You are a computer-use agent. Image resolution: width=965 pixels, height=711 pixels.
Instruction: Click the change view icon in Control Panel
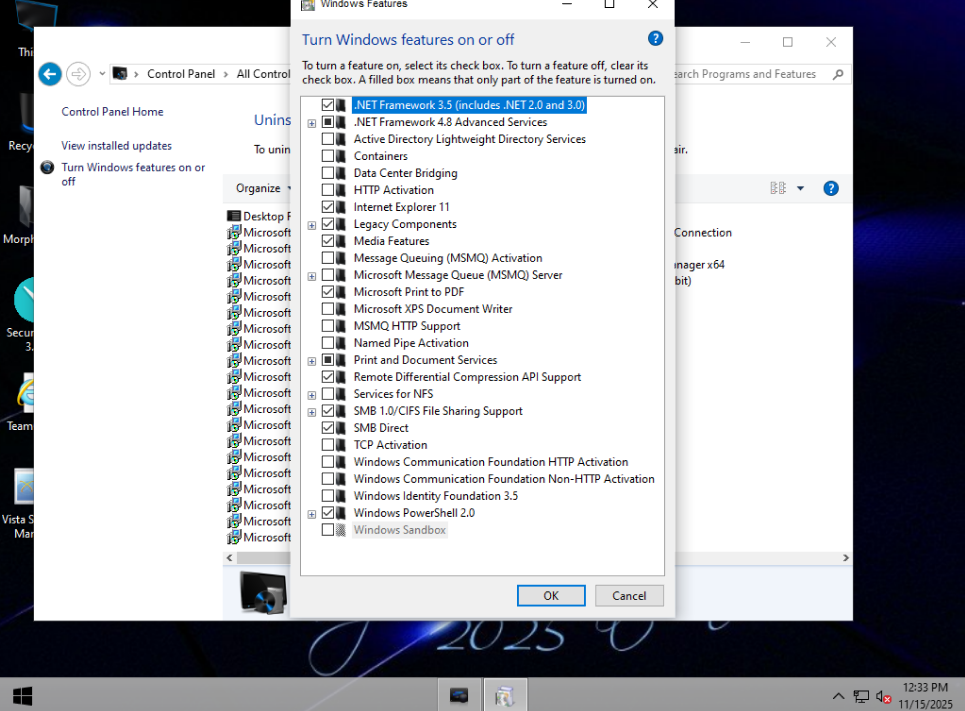(x=778, y=188)
